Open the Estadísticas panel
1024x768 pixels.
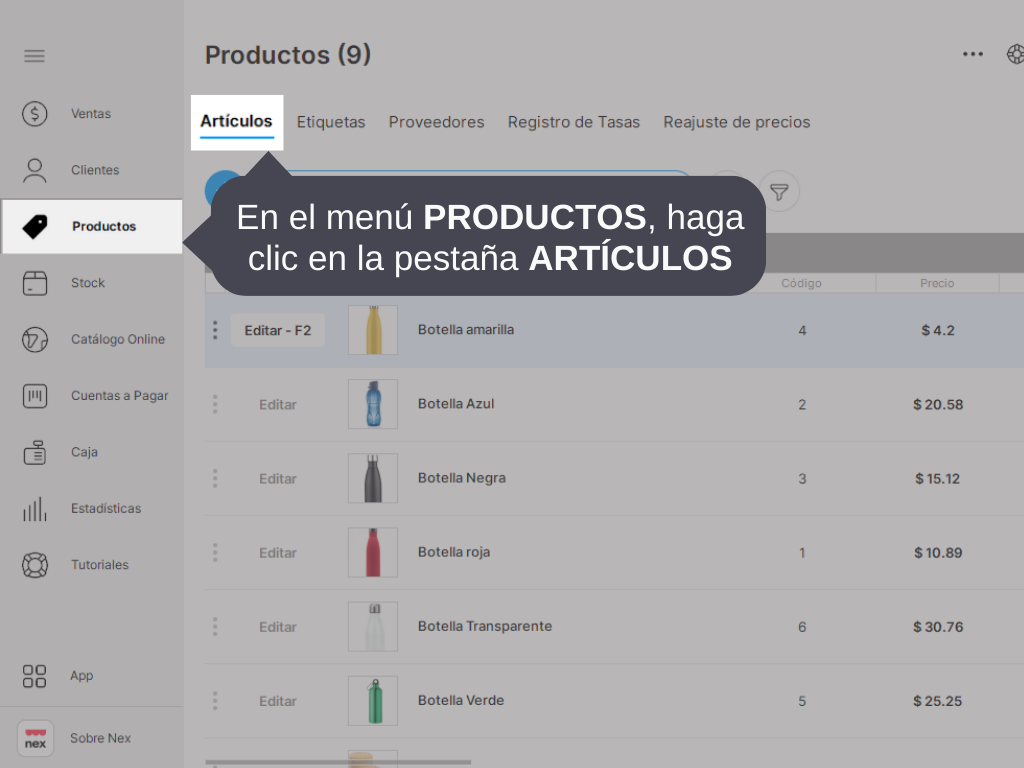100,508
